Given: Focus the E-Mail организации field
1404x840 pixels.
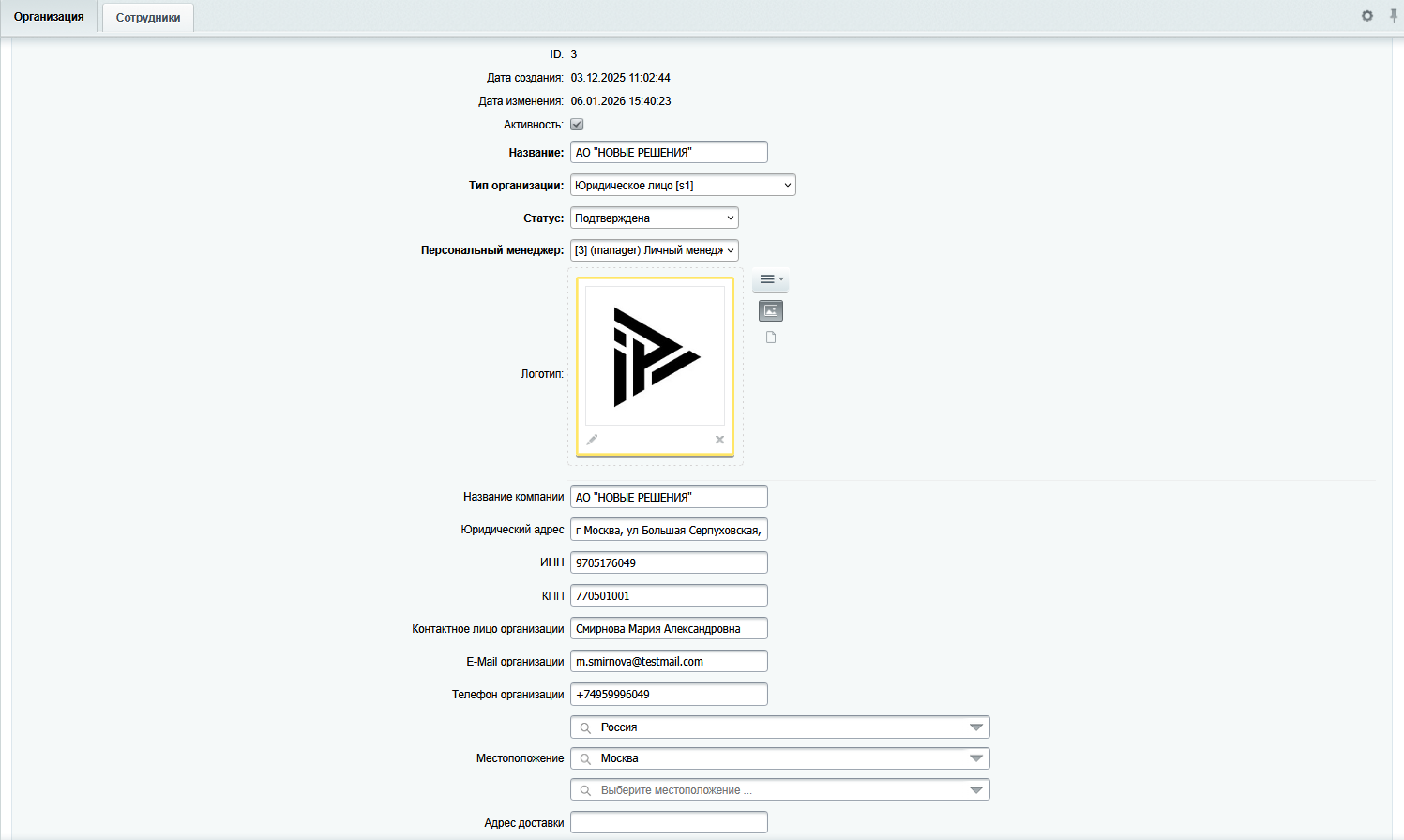Looking at the screenshot, I should click(668, 662).
